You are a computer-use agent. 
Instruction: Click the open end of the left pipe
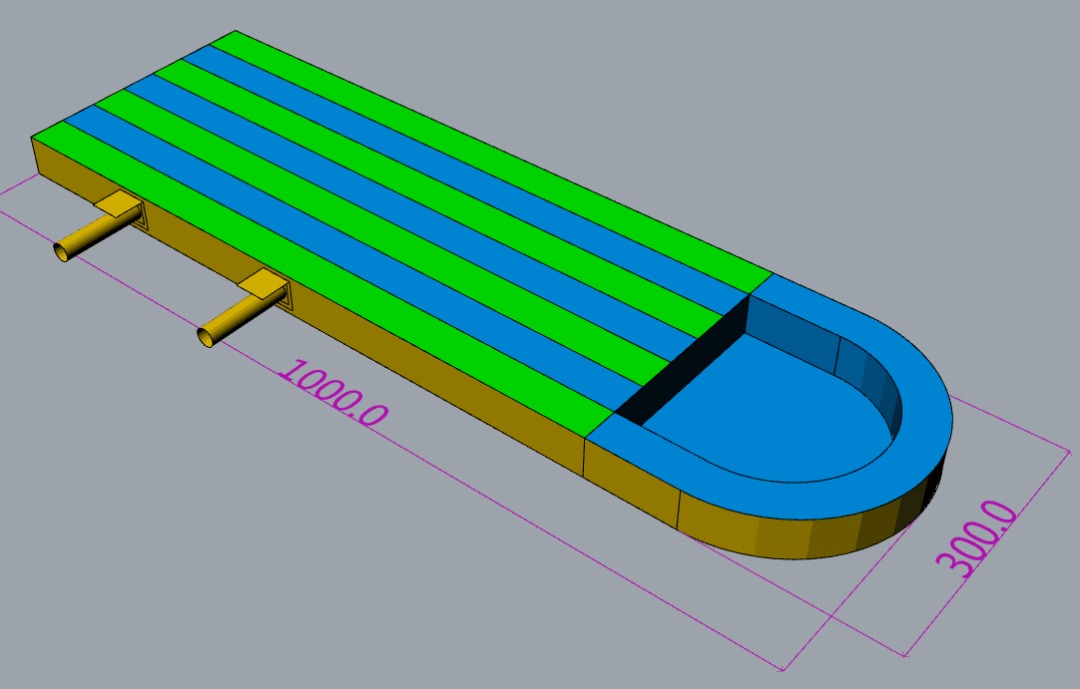[61, 250]
